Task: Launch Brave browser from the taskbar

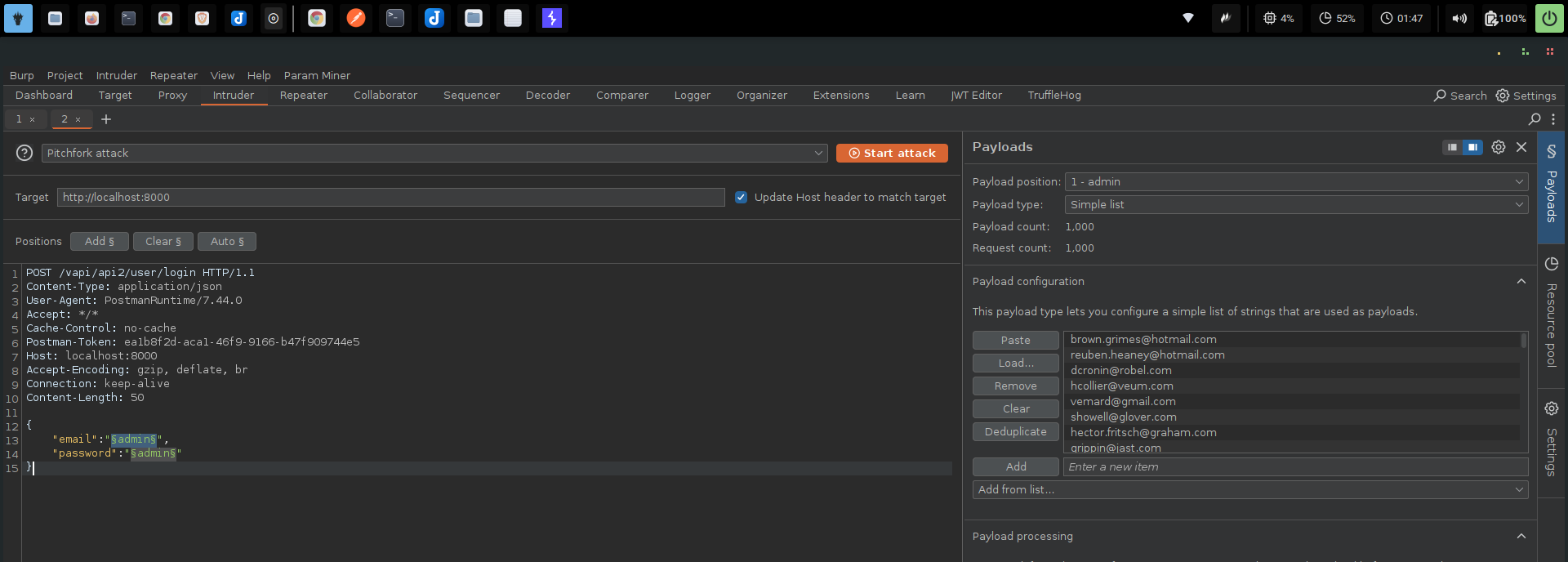Action: click(x=203, y=18)
